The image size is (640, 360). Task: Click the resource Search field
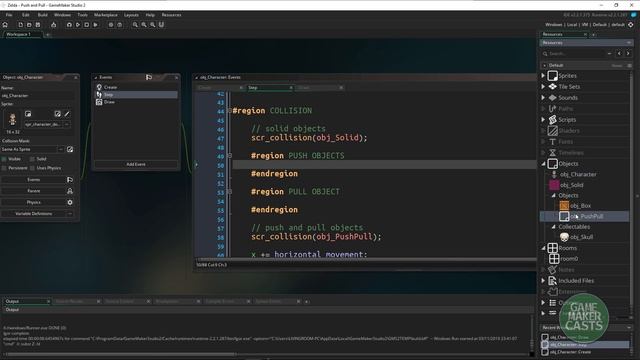[576, 53]
